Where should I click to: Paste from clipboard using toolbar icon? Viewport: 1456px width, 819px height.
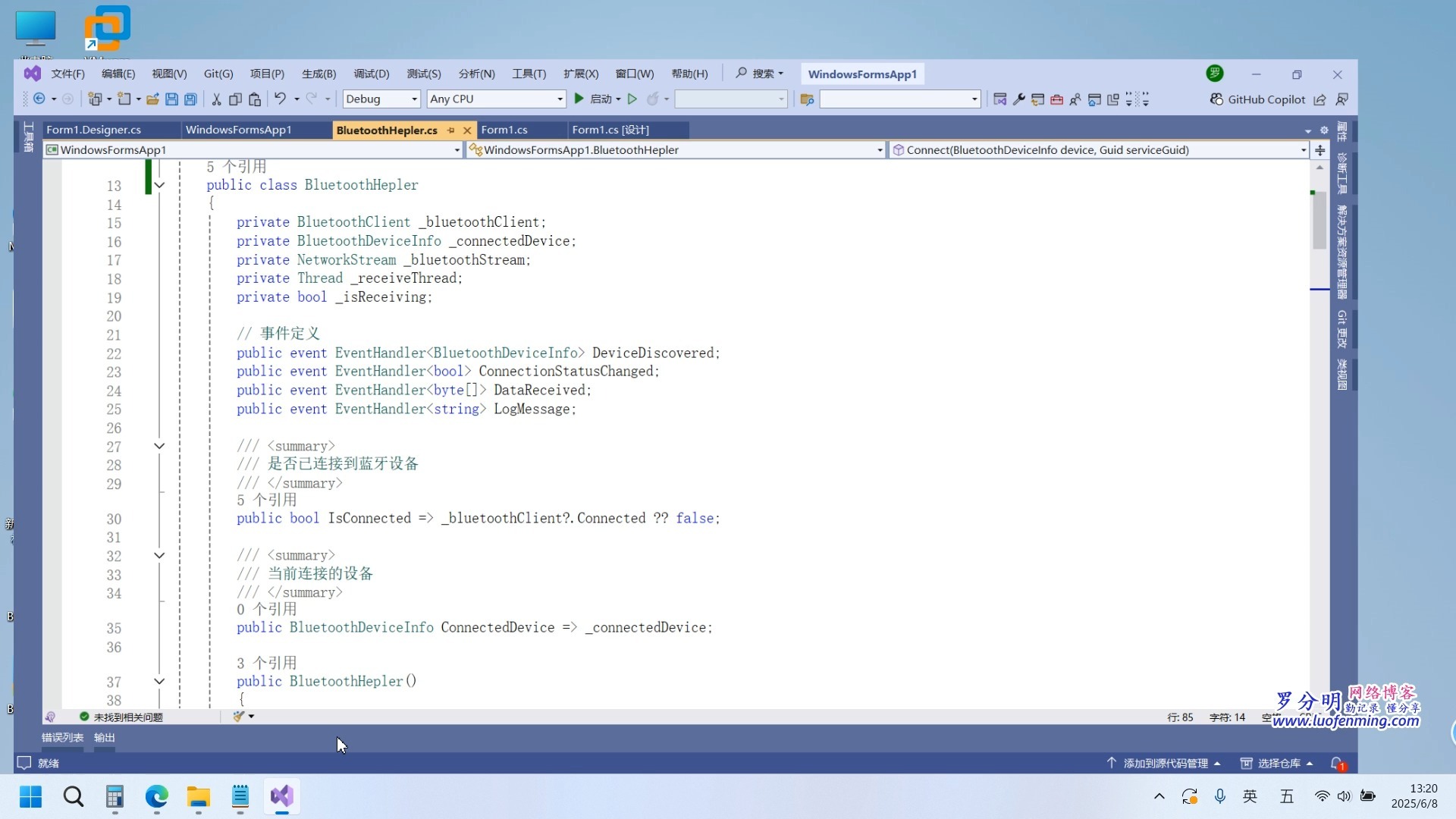tap(255, 99)
